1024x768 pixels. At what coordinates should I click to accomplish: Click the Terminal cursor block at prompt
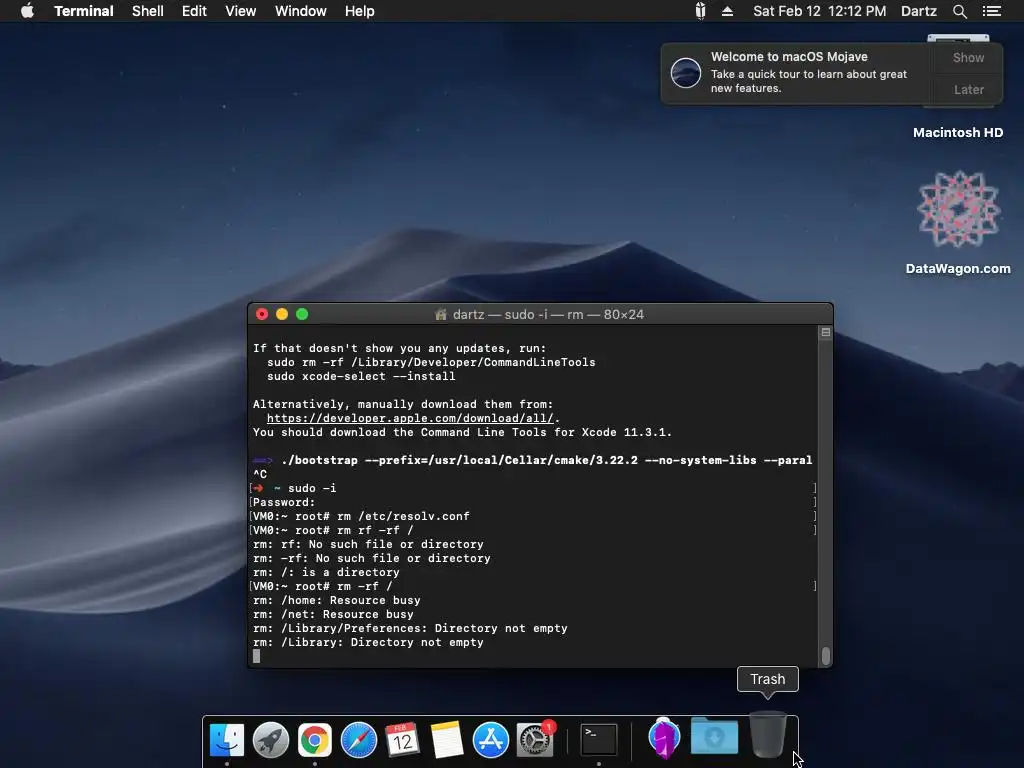257,656
